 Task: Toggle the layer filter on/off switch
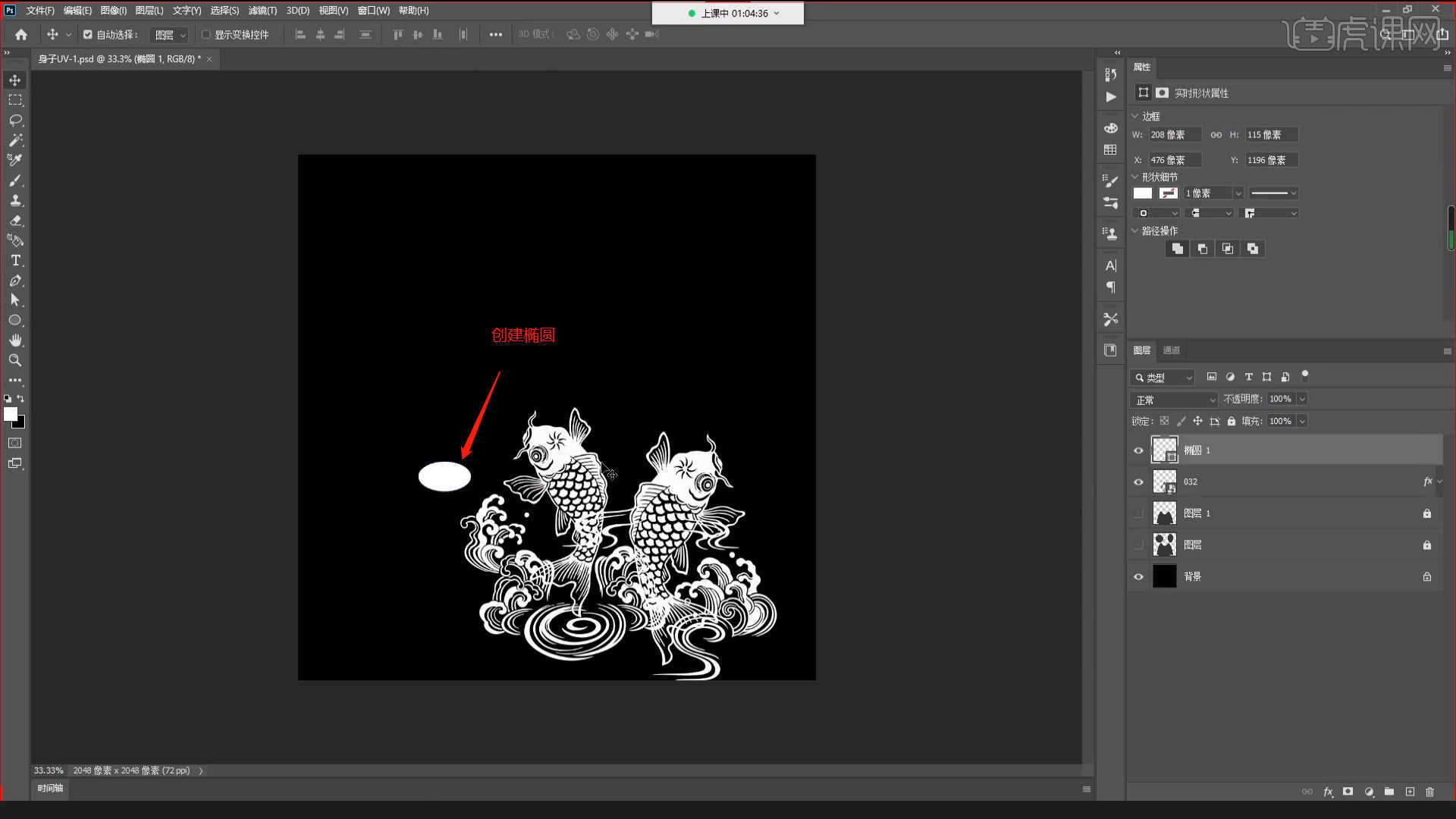point(1305,375)
